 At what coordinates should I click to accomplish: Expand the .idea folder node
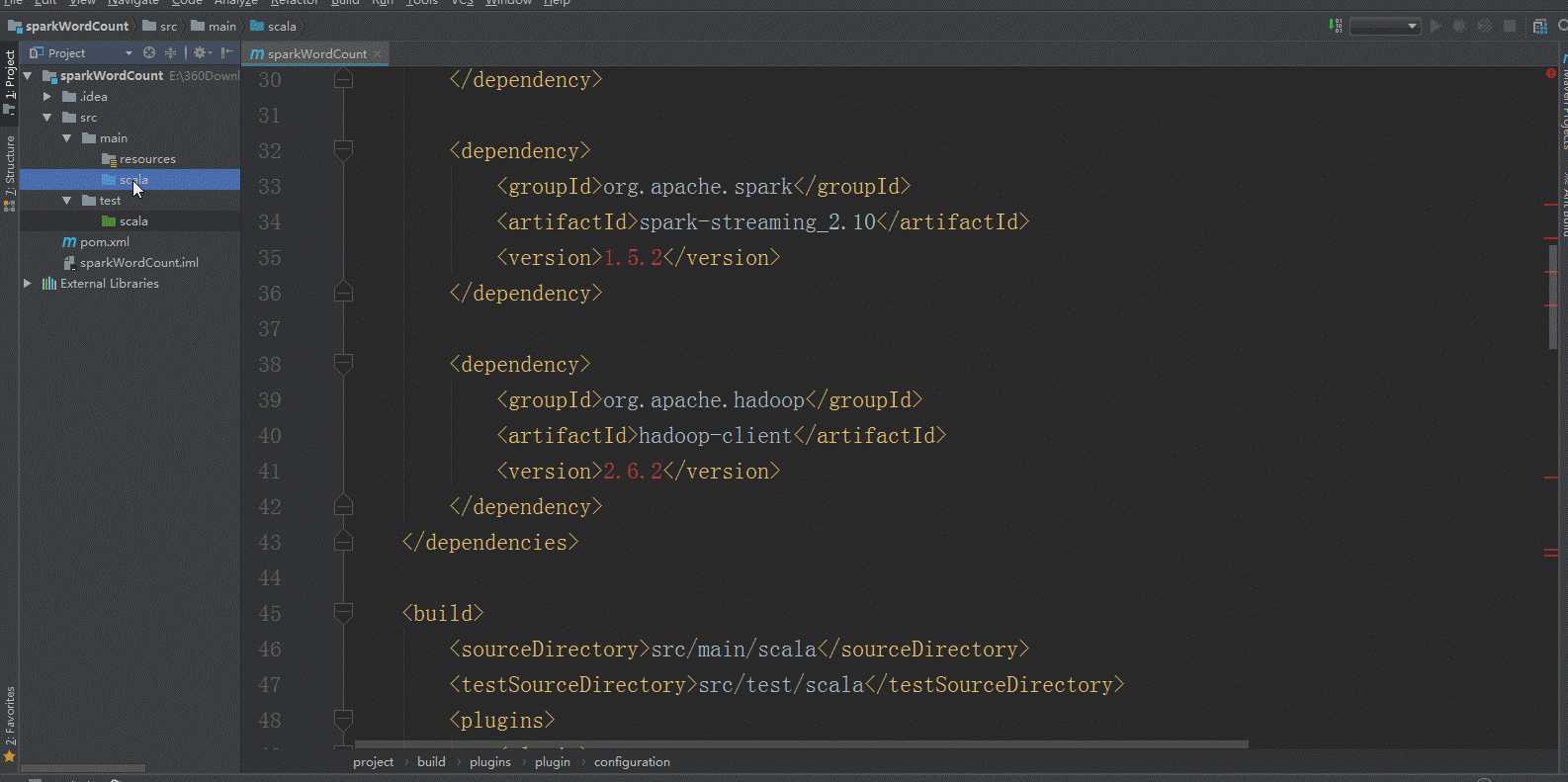[47, 97]
